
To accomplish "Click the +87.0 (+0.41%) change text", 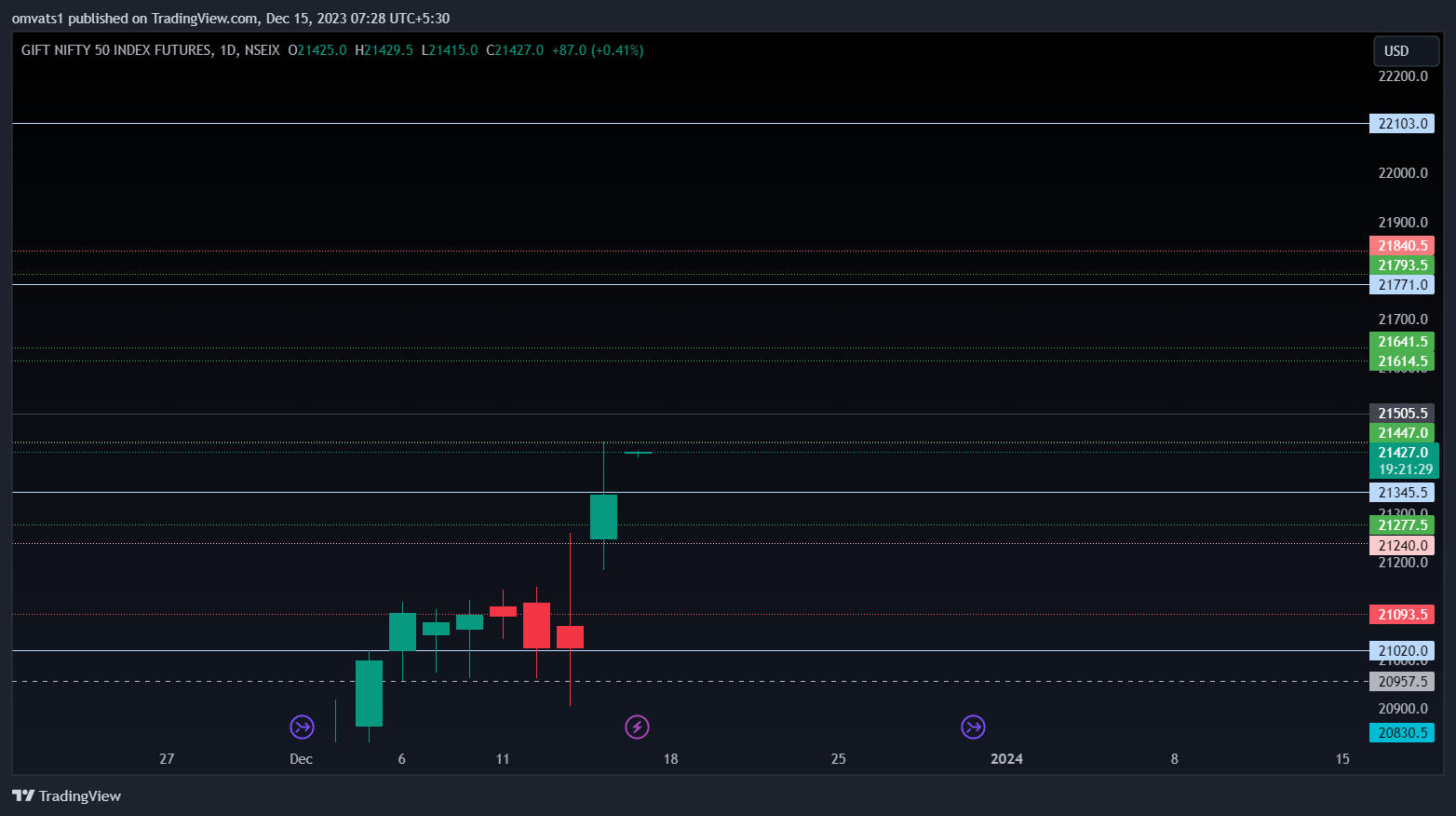I will pos(598,50).
